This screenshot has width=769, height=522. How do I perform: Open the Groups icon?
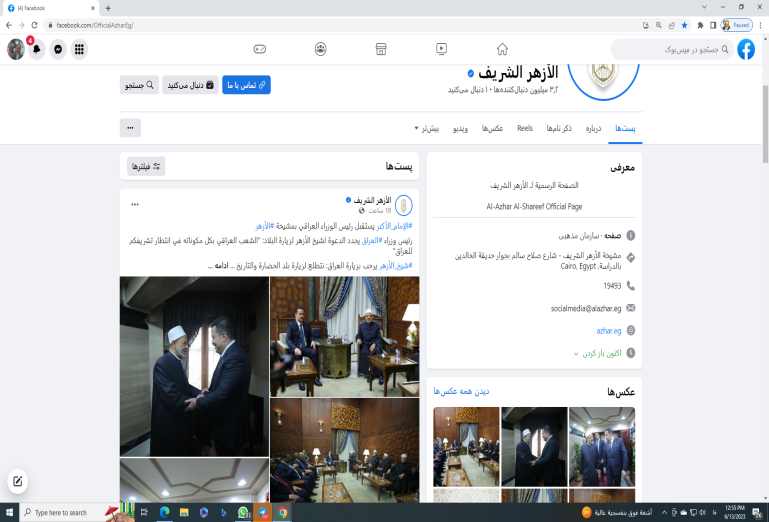pos(321,49)
